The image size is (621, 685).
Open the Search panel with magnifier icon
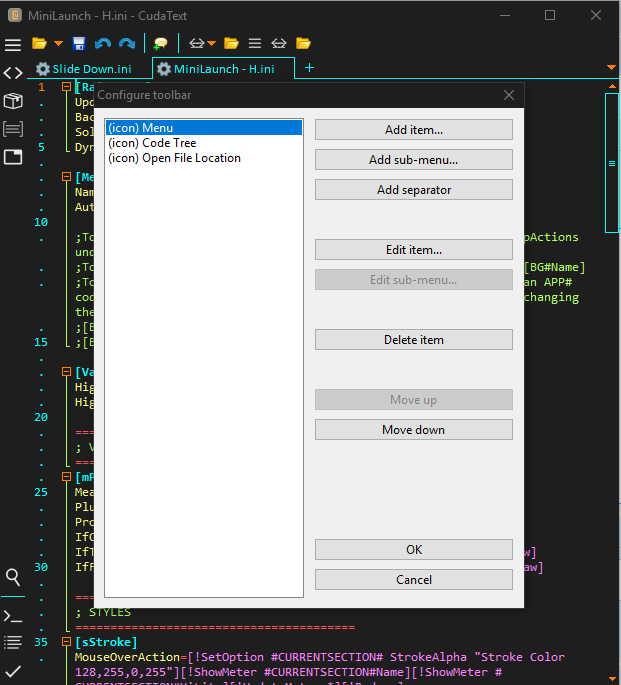[13, 577]
